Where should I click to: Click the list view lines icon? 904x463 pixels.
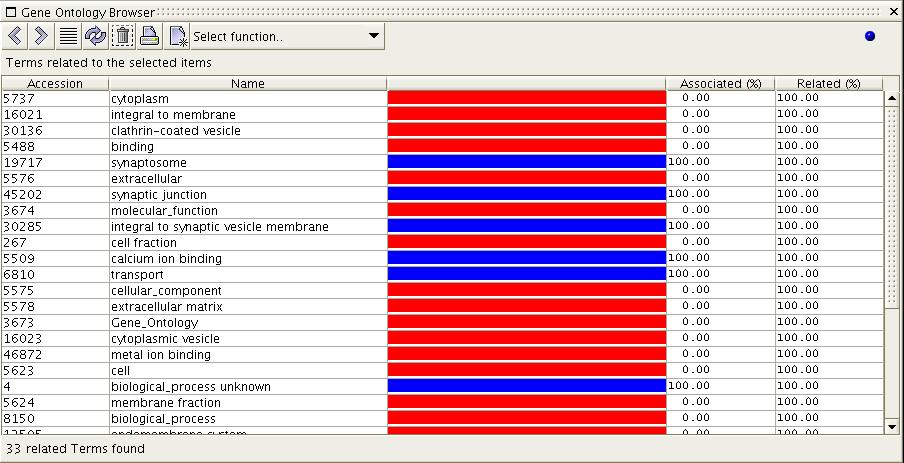(x=69, y=36)
